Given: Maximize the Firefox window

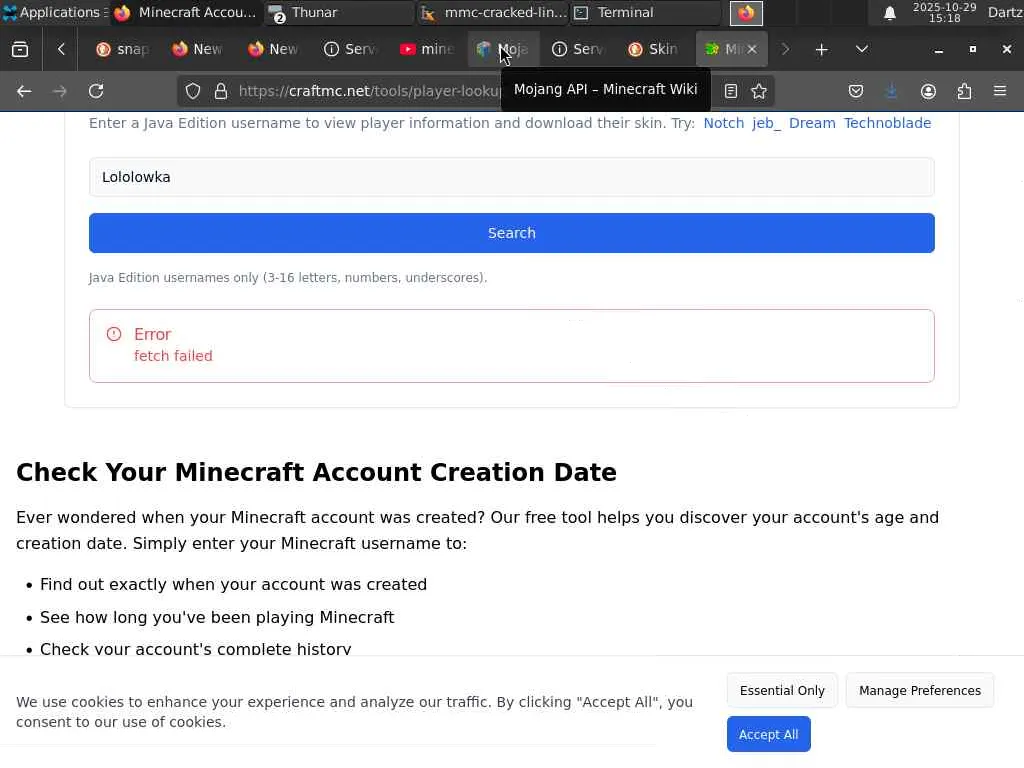Looking at the screenshot, I should [972, 50].
